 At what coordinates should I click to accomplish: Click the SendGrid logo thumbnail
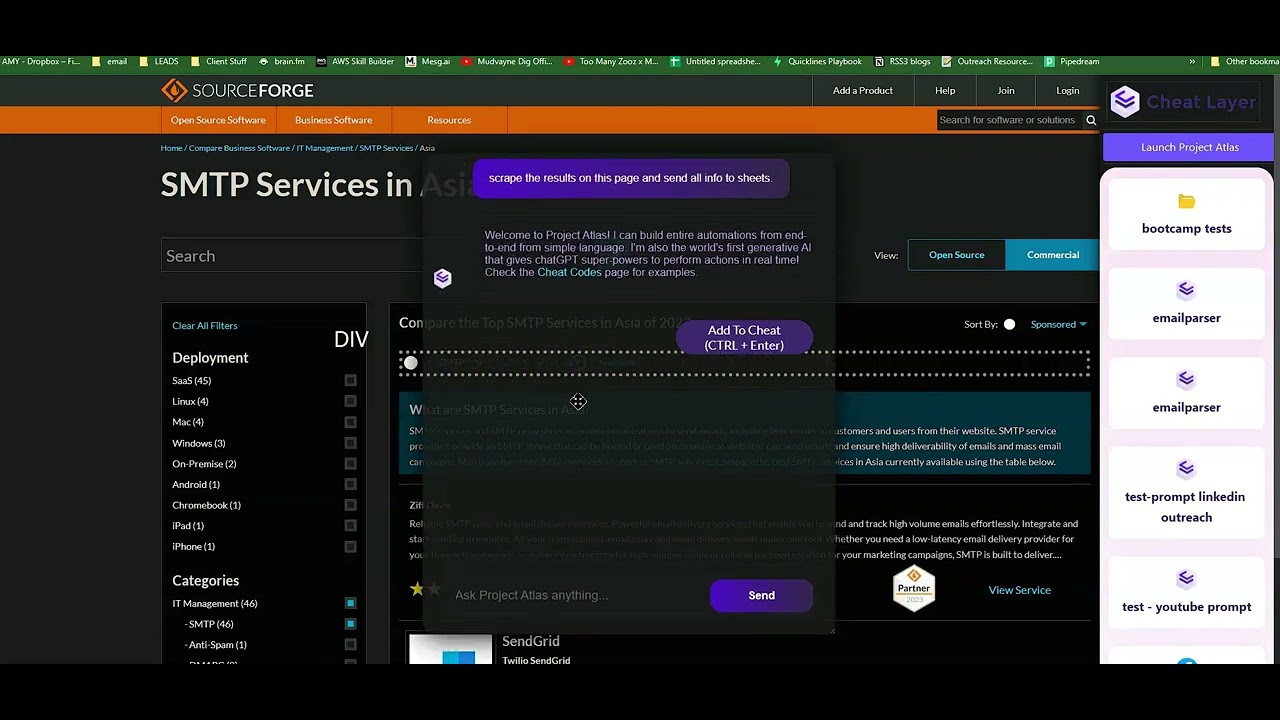pyautogui.click(x=450, y=649)
